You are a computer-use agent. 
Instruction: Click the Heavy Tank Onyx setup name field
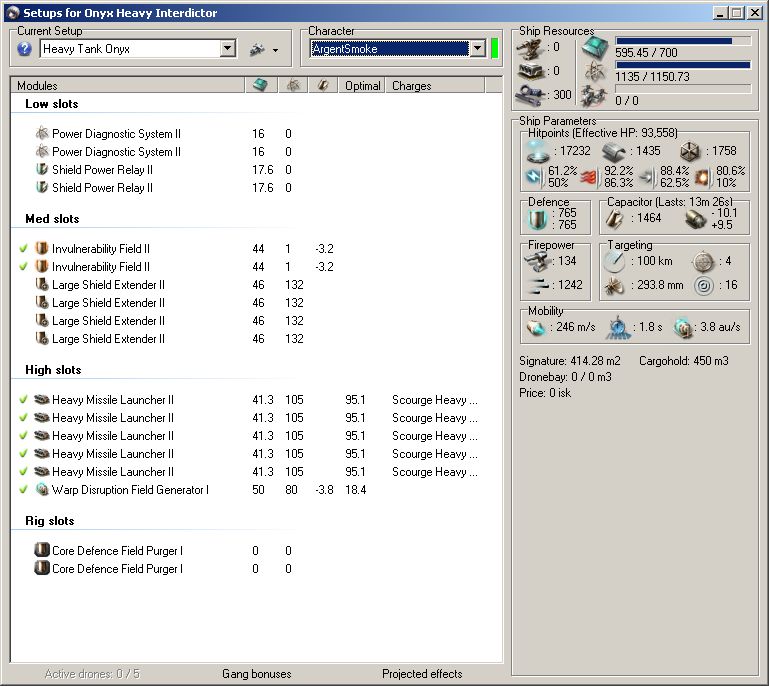tap(130, 49)
